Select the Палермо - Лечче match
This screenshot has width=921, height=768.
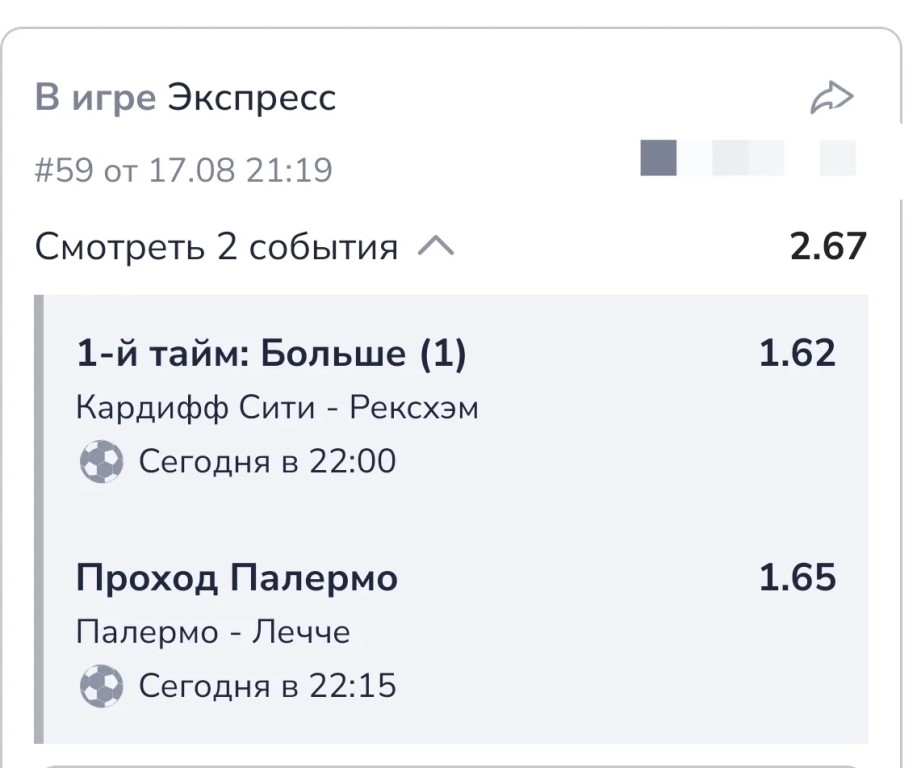tap(213, 632)
